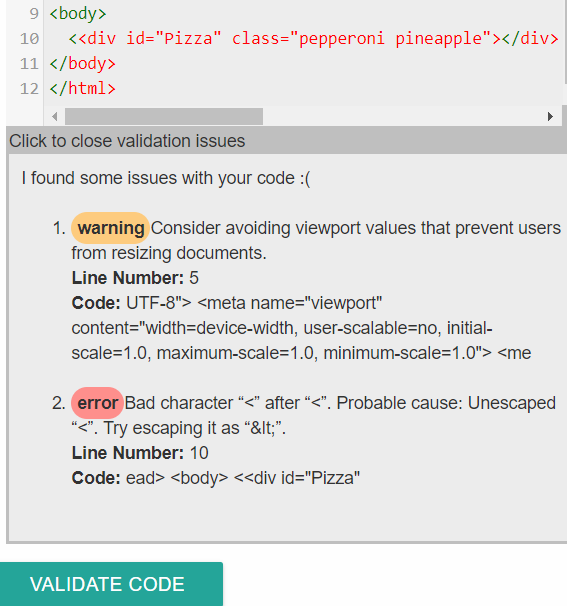Select line number 11 in the gutter
The height and width of the screenshot is (606, 567).
[30, 64]
